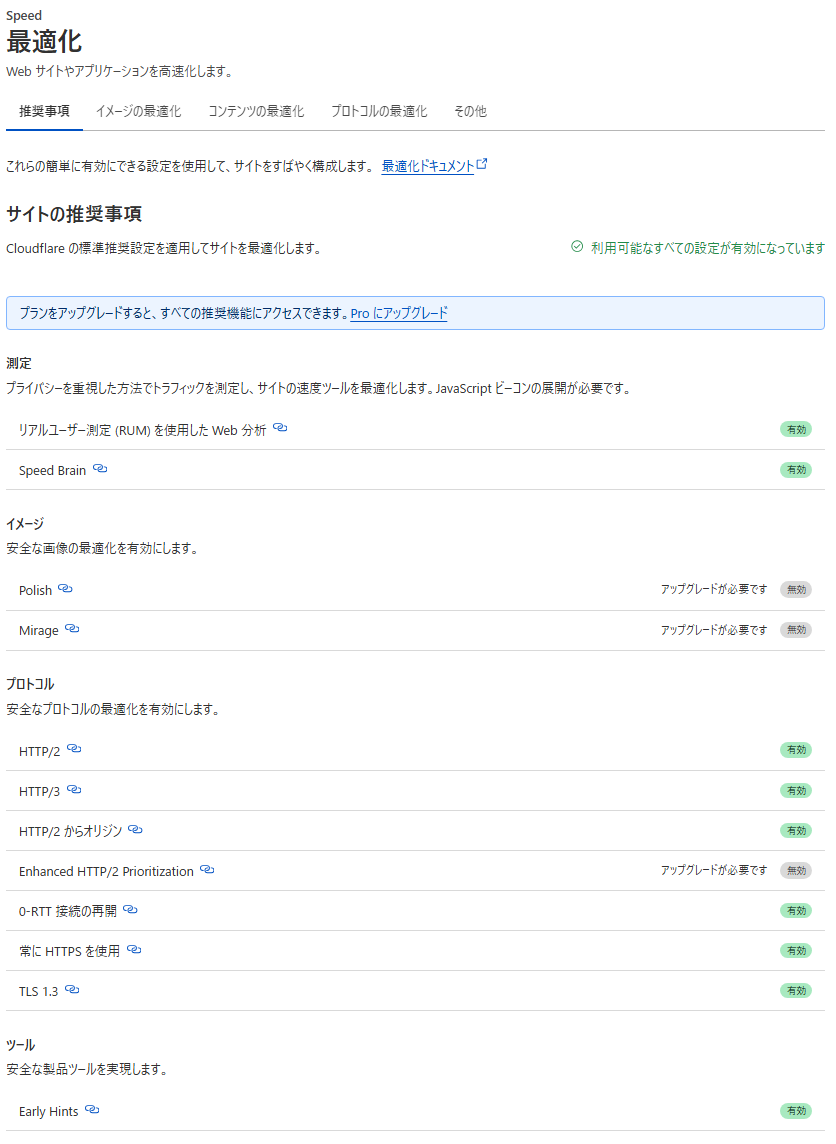Screen dimensions: 836x1144
Task: Click the ツール section heading
Action: coord(20,1045)
